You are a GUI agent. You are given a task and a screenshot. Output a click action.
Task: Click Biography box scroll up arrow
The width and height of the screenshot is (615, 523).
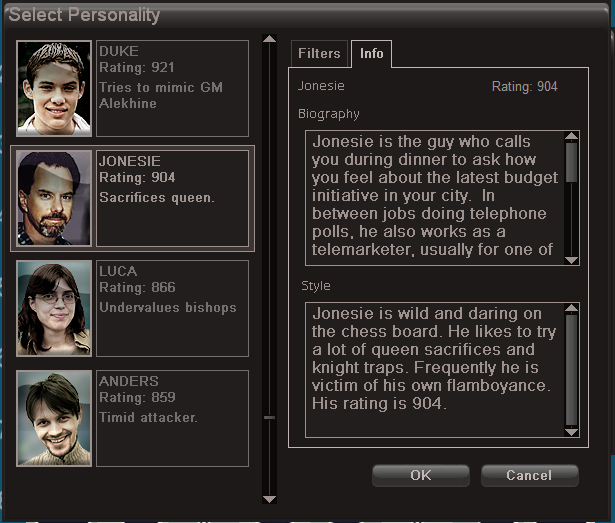(571, 136)
